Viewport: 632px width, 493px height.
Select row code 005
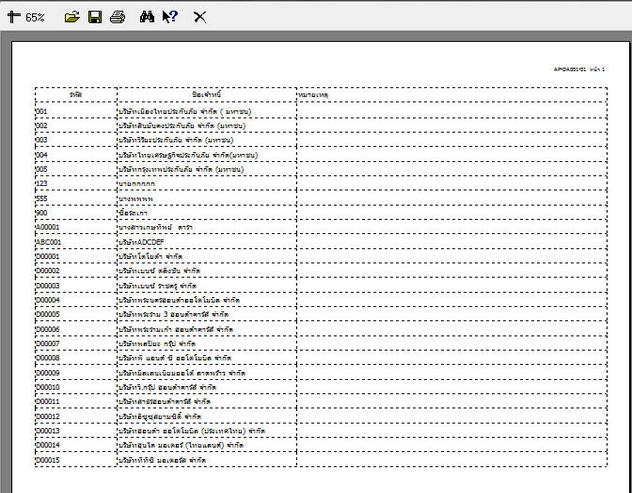click(42, 169)
